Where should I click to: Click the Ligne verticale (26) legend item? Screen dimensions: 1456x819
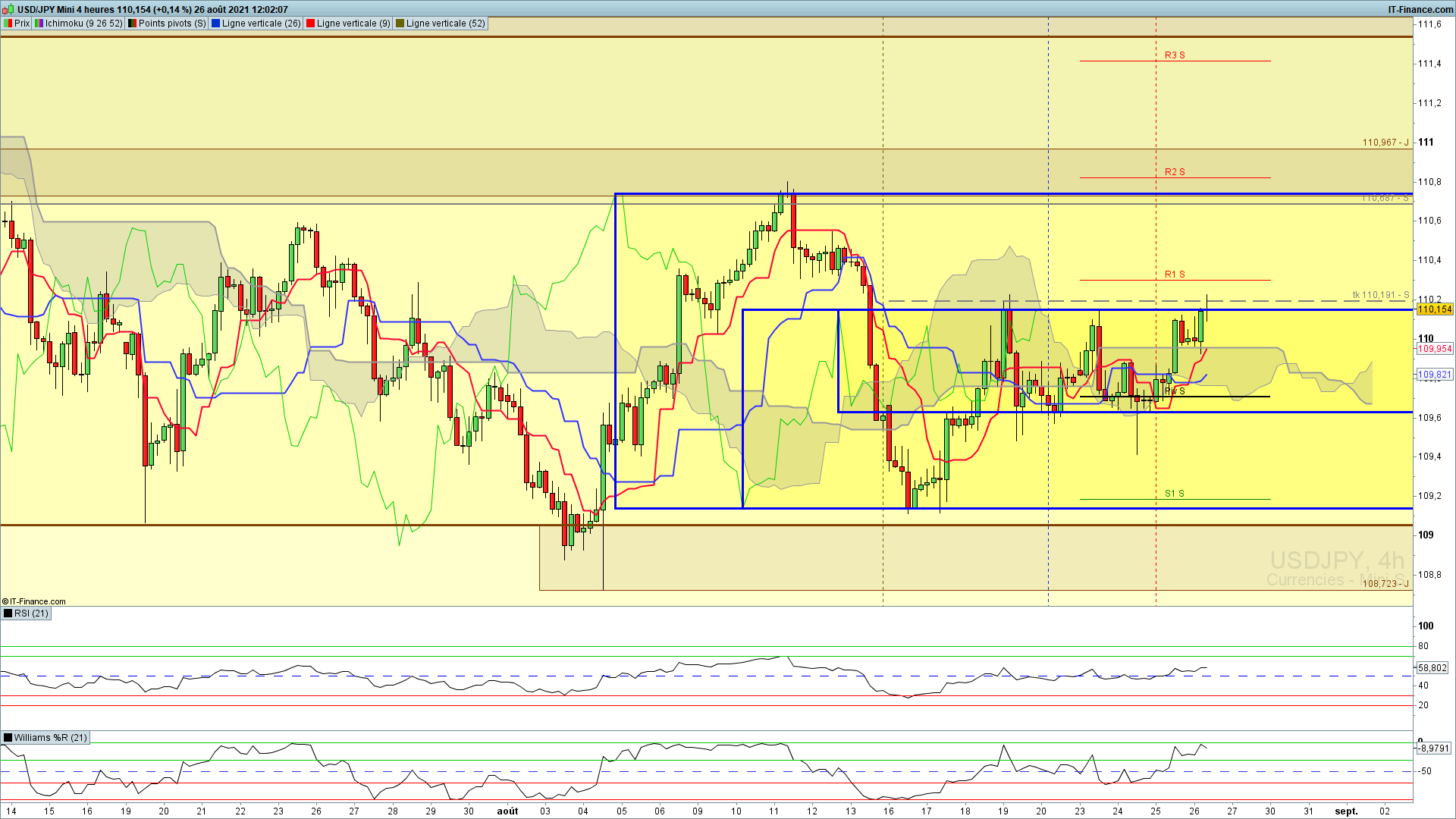(256, 24)
